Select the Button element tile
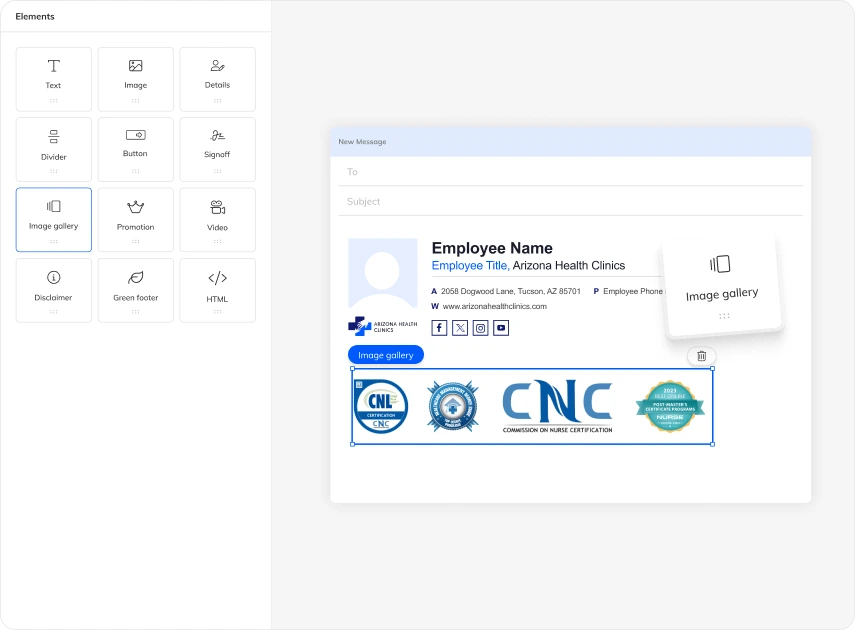Screen dimensions: 855x630 point(135,149)
